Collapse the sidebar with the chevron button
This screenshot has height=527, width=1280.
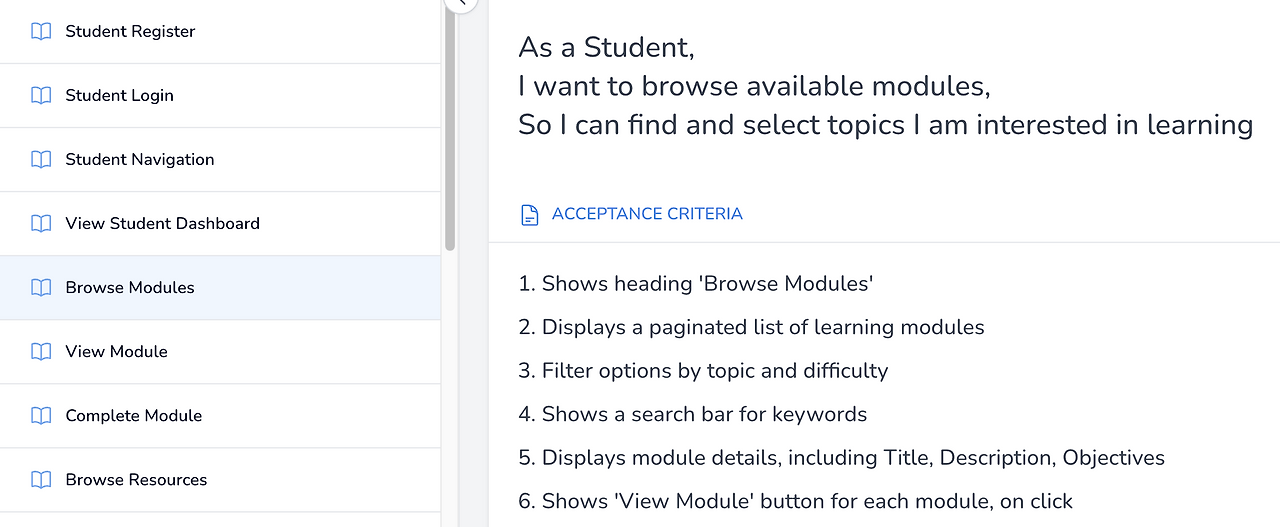point(461,3)
